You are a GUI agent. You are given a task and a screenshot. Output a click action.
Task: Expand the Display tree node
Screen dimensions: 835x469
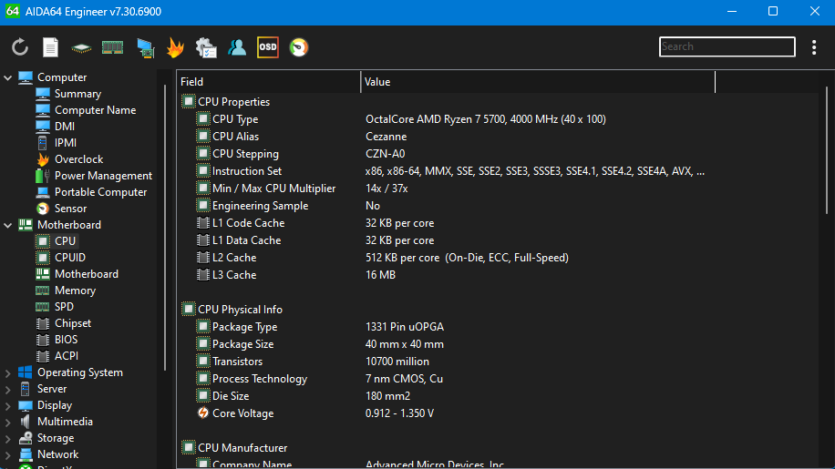click(8, 406)
